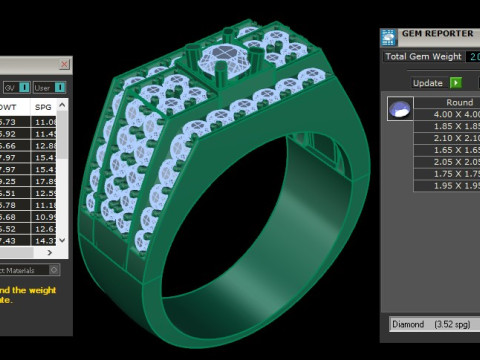Select the 4.00 X 4.00 gem row

click(447, 114)
